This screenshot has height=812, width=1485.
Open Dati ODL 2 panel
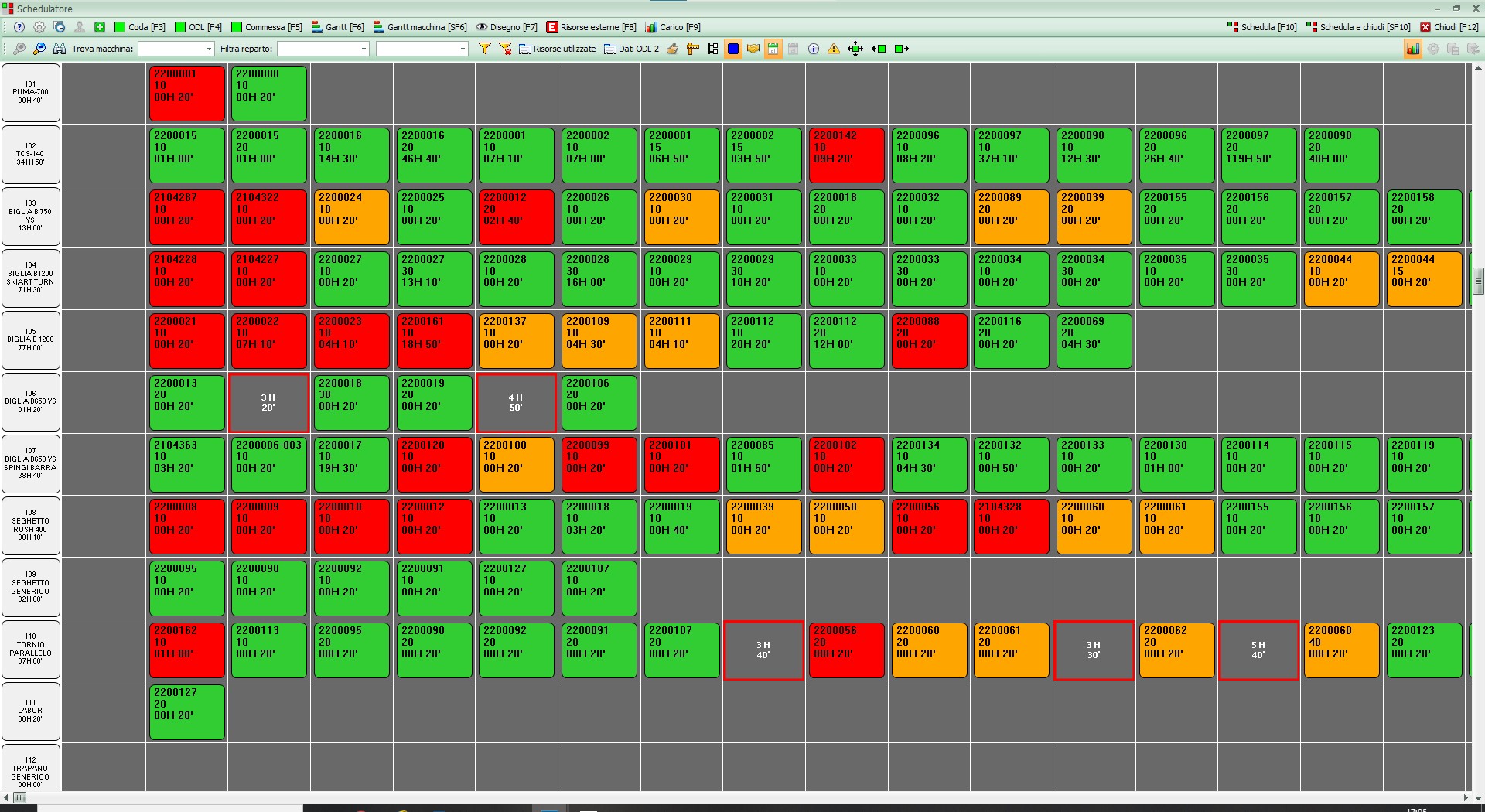click(x=632, y=49)
